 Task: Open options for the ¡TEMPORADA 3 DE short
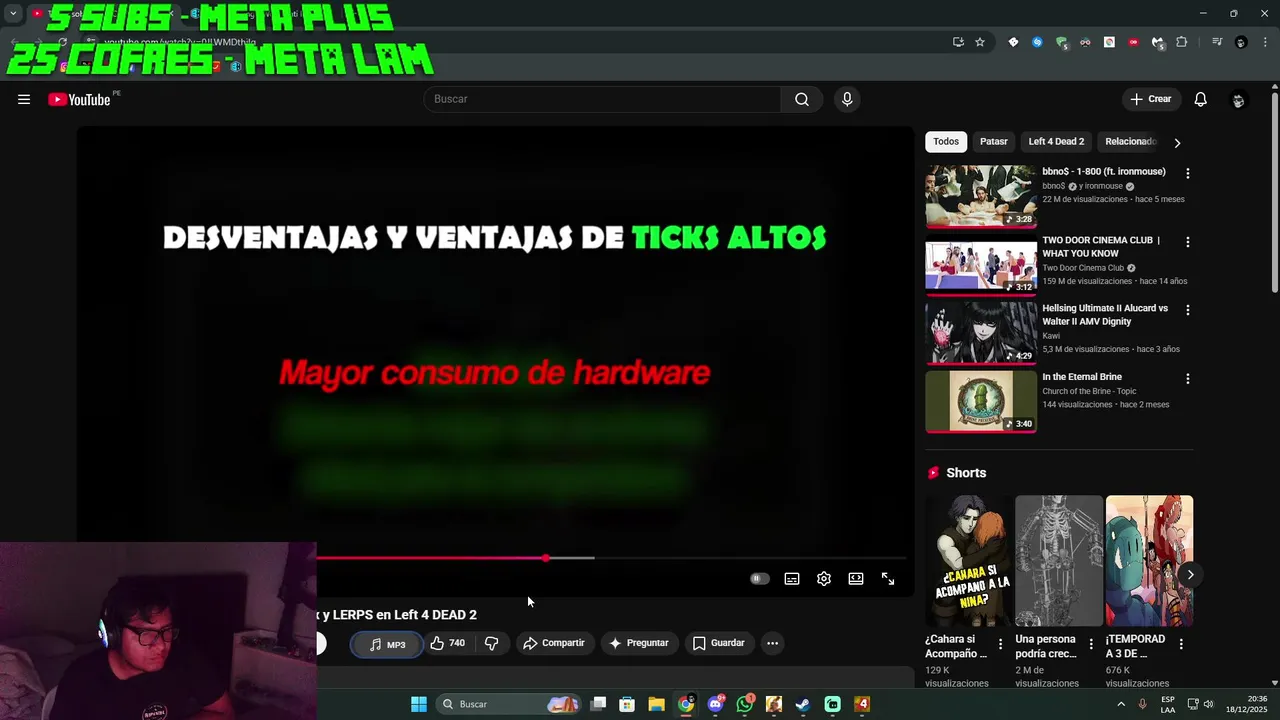click(1181, 644)
